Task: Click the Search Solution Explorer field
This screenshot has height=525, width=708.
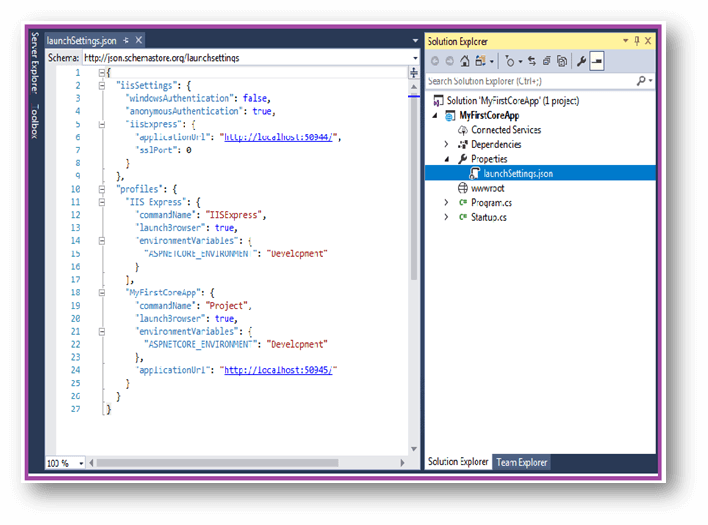Action: coord(531,81)
